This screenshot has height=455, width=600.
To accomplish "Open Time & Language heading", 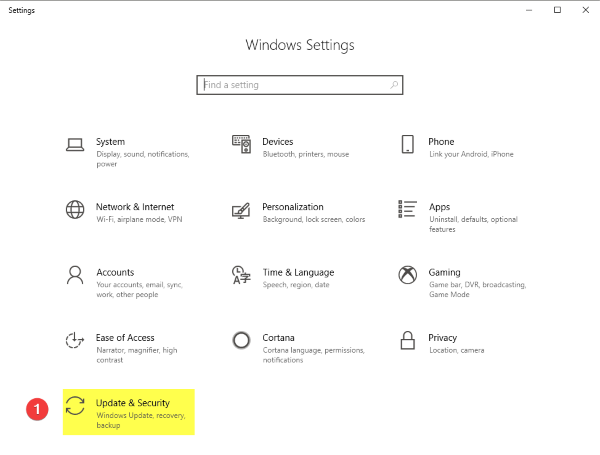I will 298,272.
